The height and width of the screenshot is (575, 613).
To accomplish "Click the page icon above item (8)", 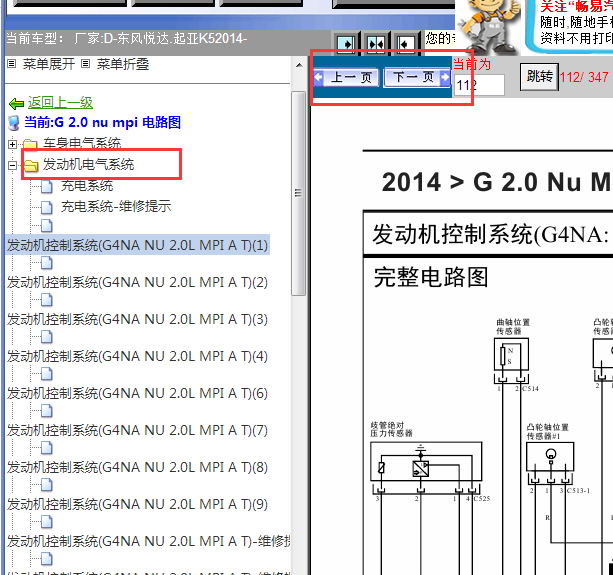I will pyautogui.click(x=47, y=448).
